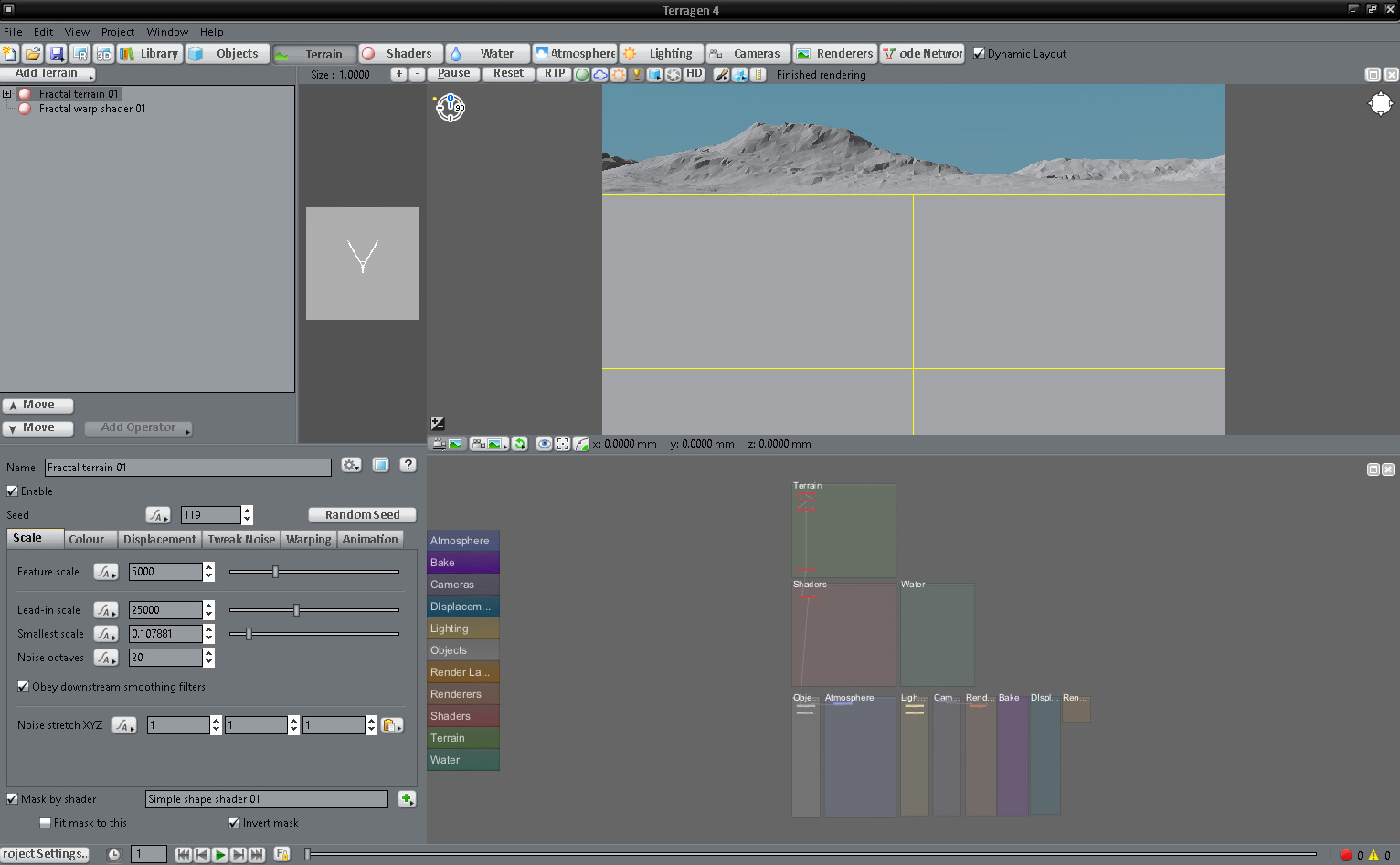Viewport: 1400px width, 865px height.
Task: Toggle the Enable checkbox
Action: (13, 491)
